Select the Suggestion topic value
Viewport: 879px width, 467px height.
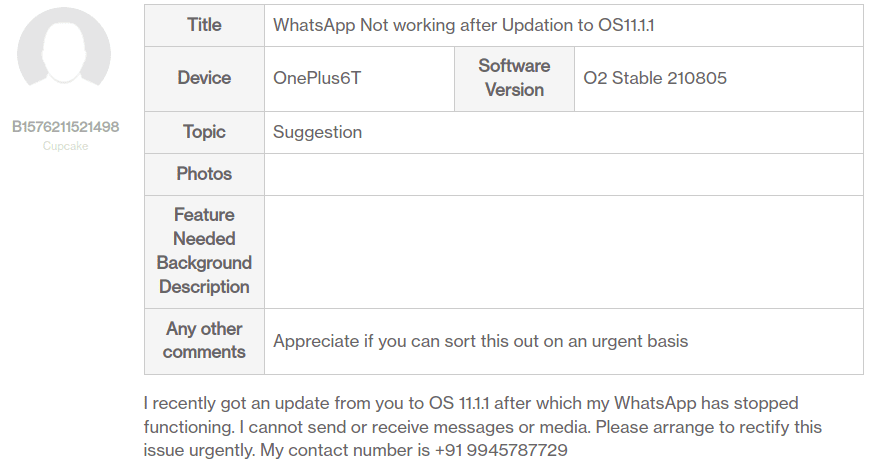[317, 132]
